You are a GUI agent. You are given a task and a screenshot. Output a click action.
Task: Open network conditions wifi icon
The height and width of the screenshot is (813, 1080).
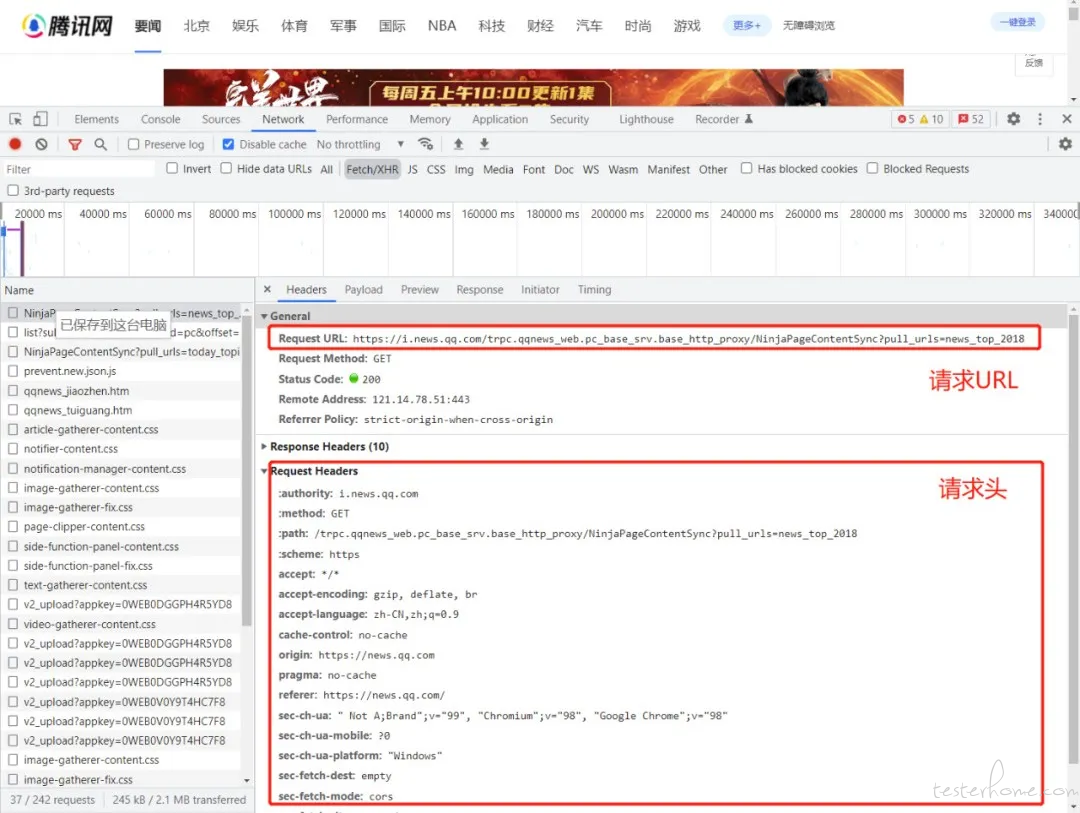coord(425,144)
